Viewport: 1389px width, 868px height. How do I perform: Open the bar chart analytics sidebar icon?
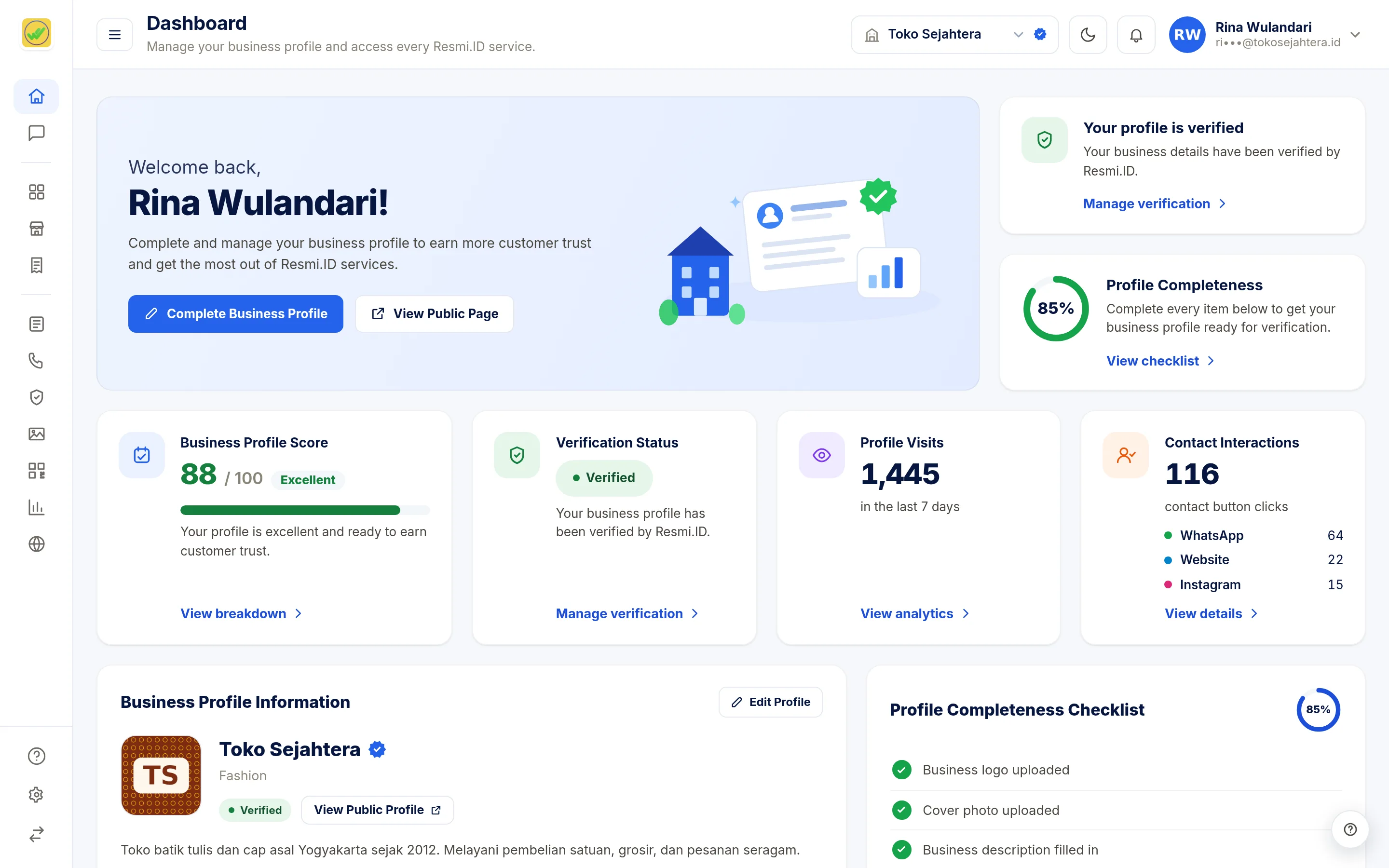(36, 507)
